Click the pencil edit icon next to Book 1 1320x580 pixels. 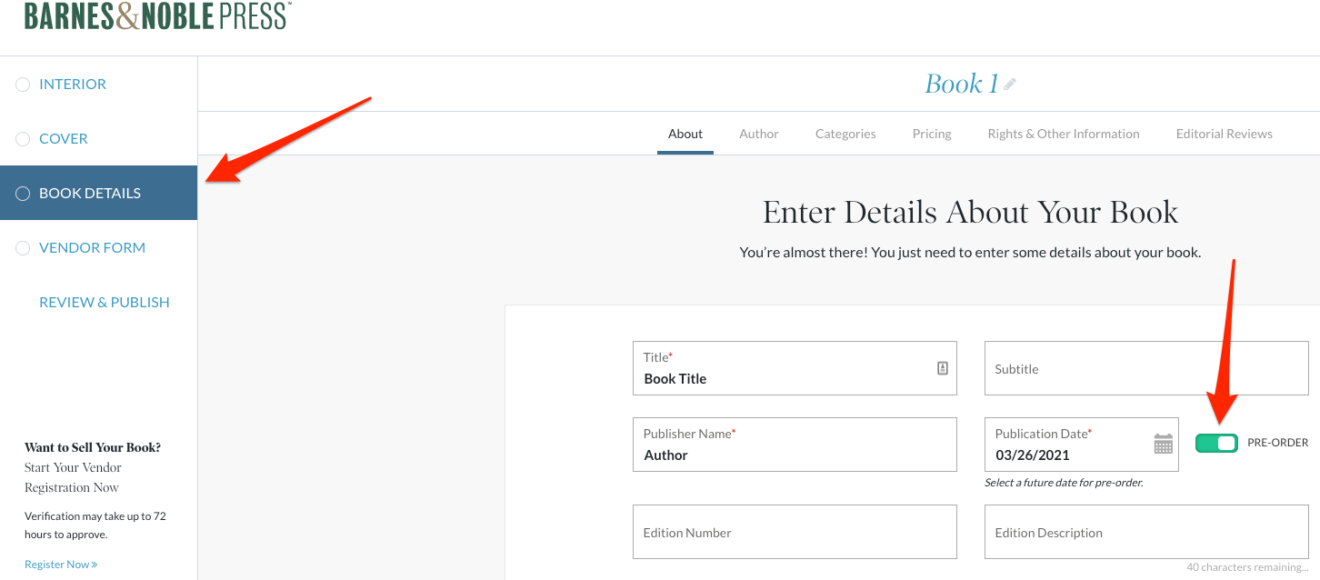click(1009, 84)
